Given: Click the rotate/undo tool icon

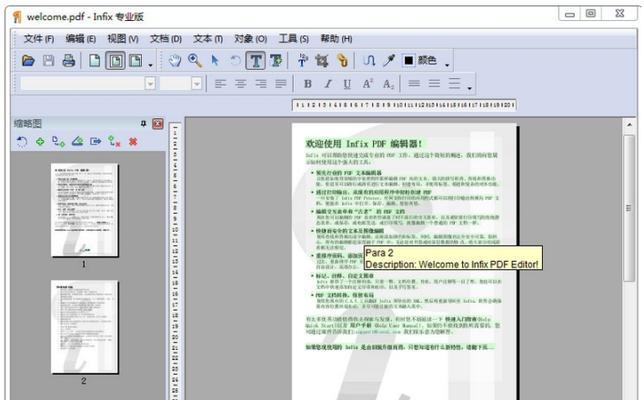Looking at the screenshot, I should point(235,61).
